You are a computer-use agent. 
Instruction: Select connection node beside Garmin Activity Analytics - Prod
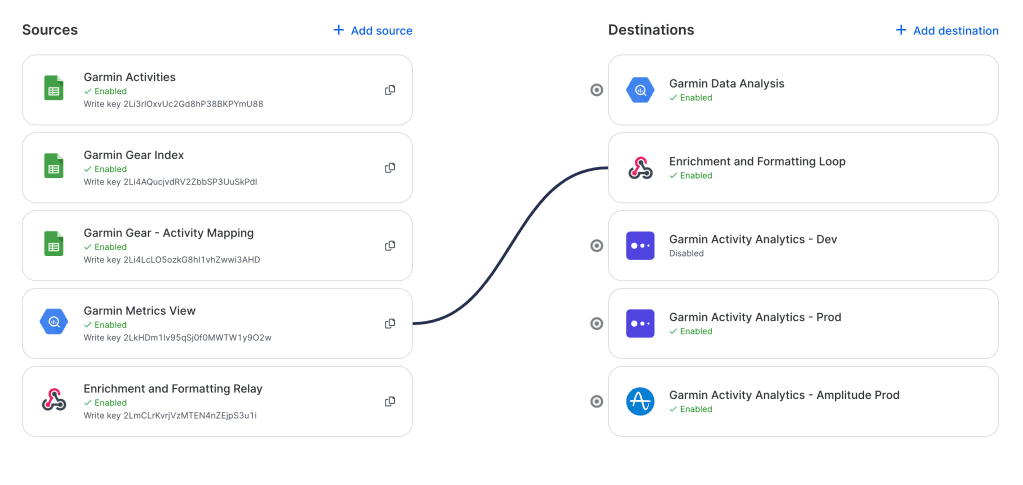pos(597,323)
